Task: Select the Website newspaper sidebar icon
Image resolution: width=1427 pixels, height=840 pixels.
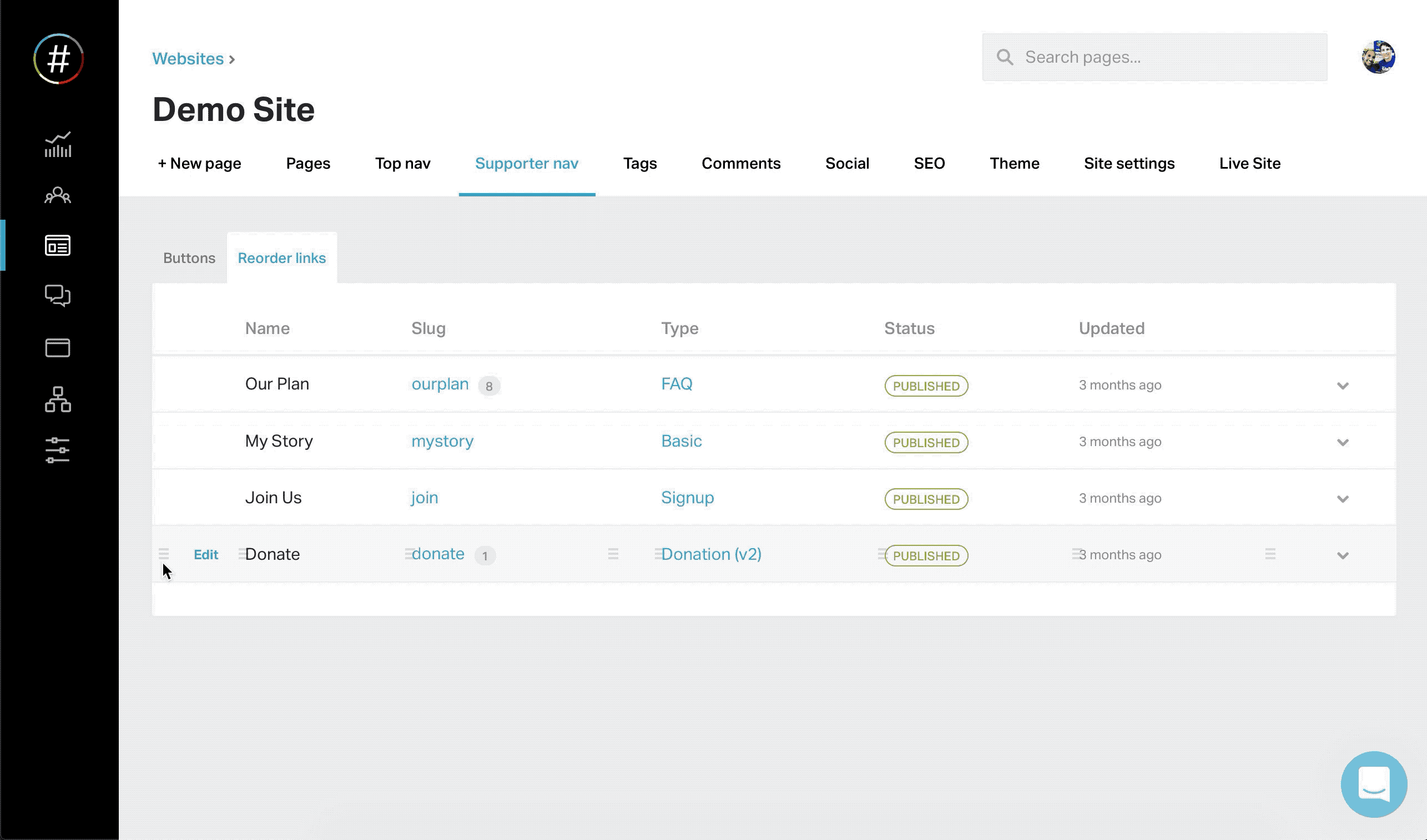Action: 58,245
